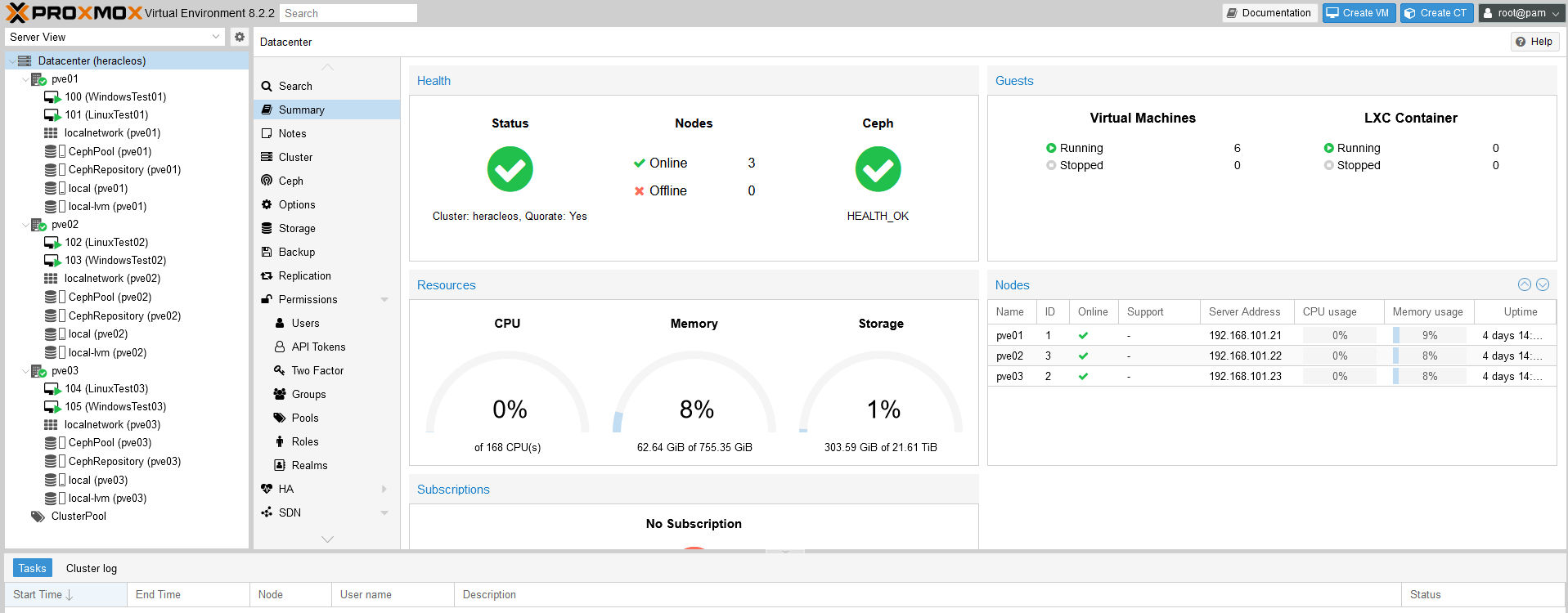
Task: Click the Ceph icon in side menu
Action: tap(267, 181)
